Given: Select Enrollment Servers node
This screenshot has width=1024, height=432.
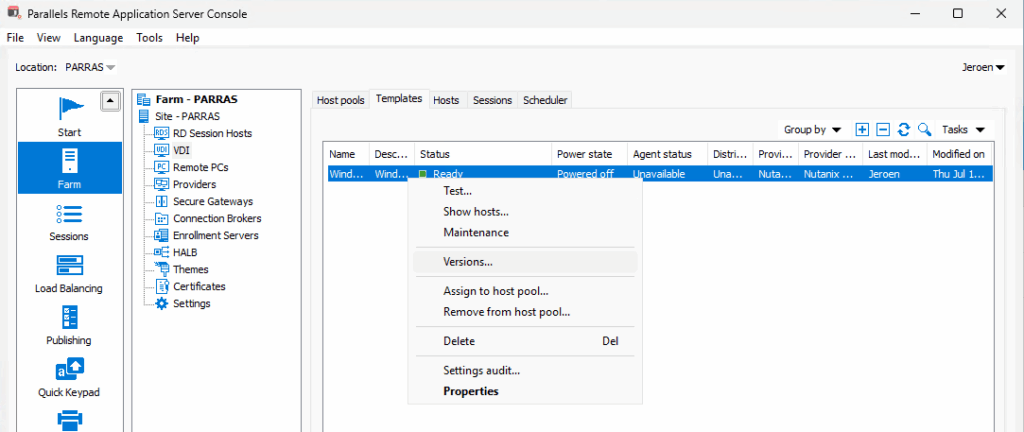Looking at the screenshot, I should 216,235.
